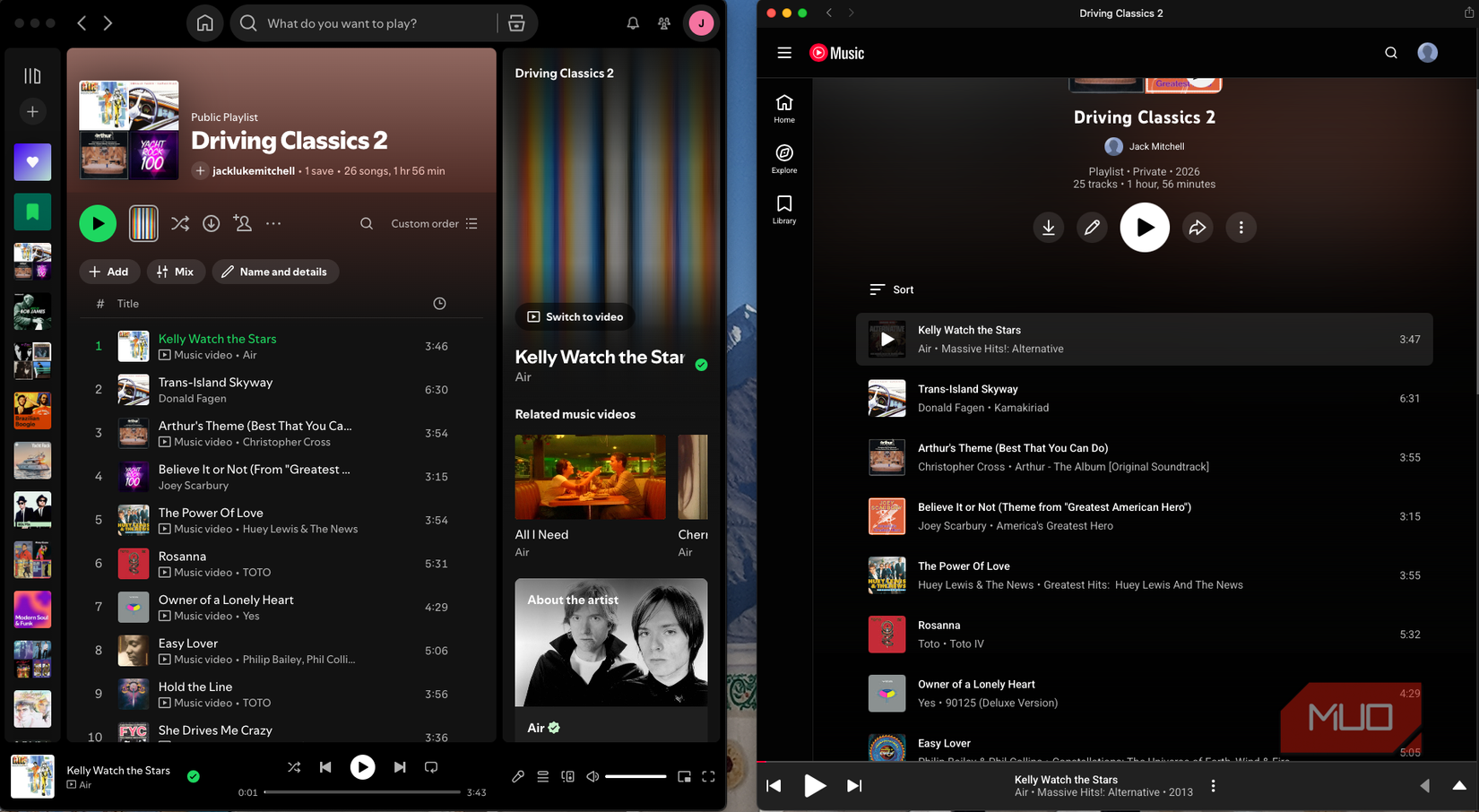Open Spotify notifications bell
Viewport: 1479px width, 812px height.
click(x=633, y=23)
